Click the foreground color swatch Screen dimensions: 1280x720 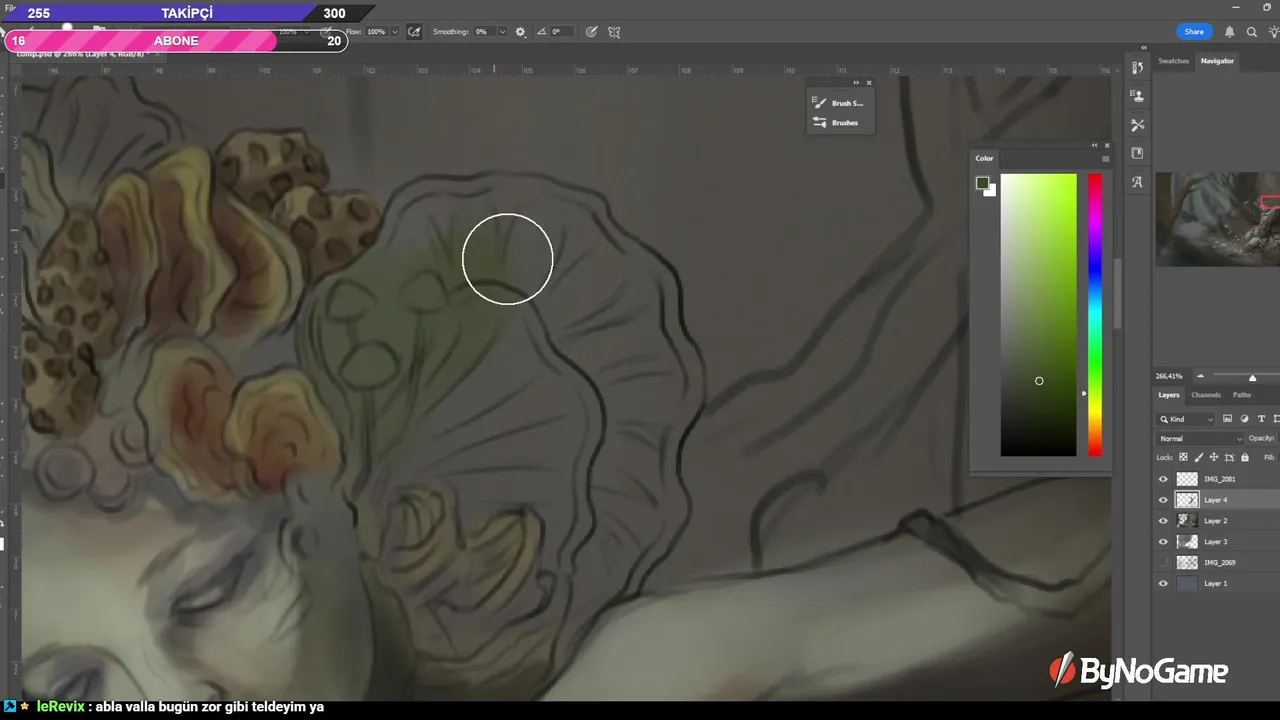pos(982,183)
